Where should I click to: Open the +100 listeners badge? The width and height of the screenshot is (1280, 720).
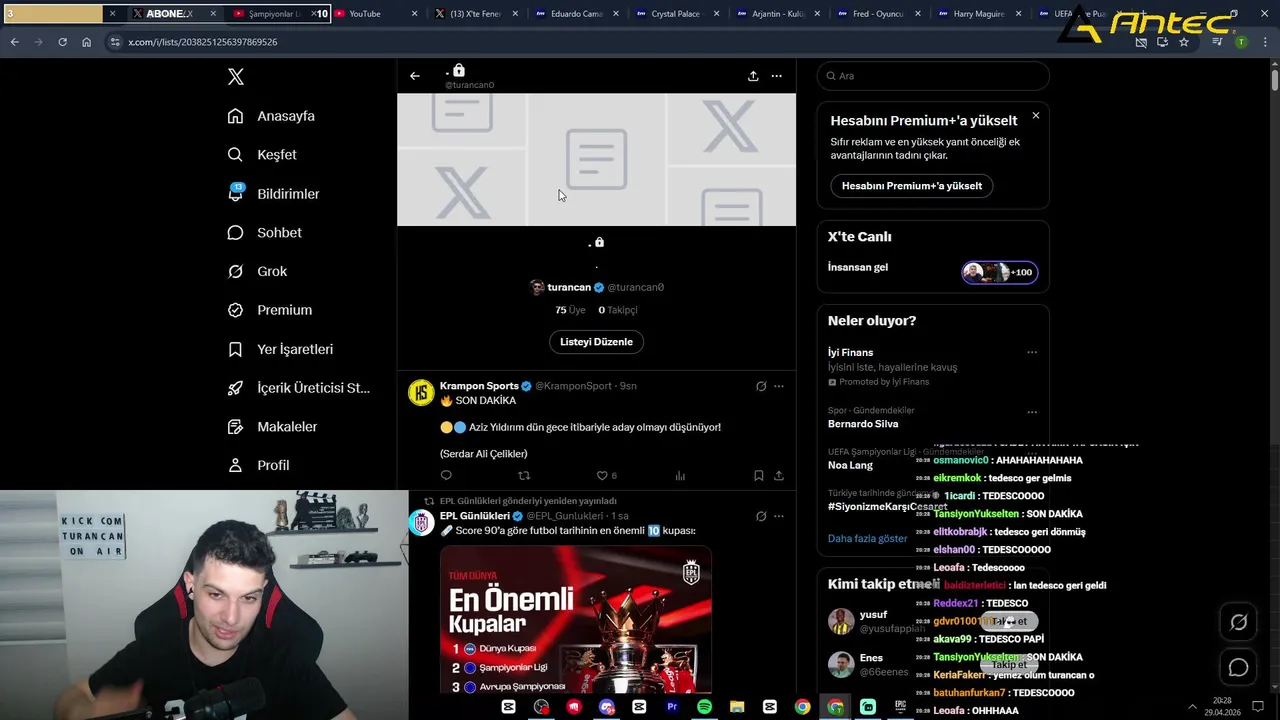[1000, 272]
